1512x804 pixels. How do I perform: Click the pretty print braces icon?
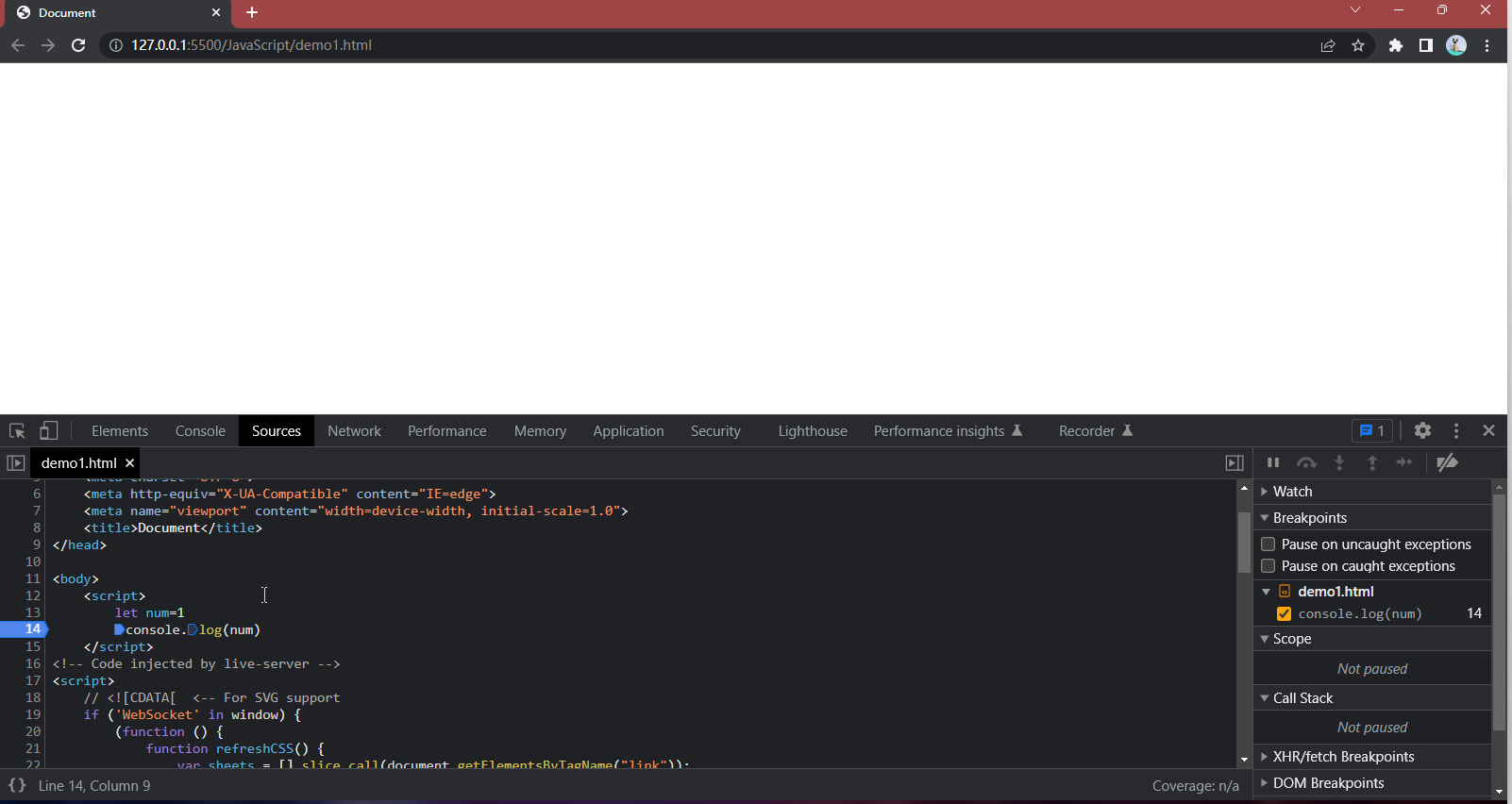pyautogui.click(x=17, y=785)
